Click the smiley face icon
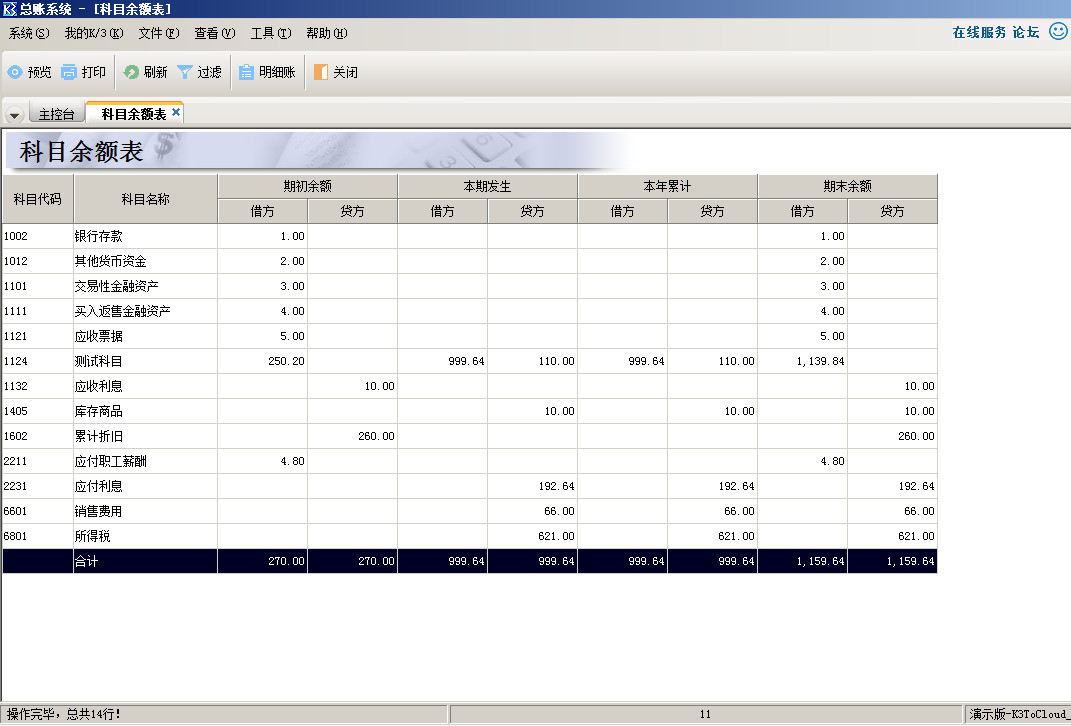The height and width of the screenshot is (726, 1071). pos(1058,32)
